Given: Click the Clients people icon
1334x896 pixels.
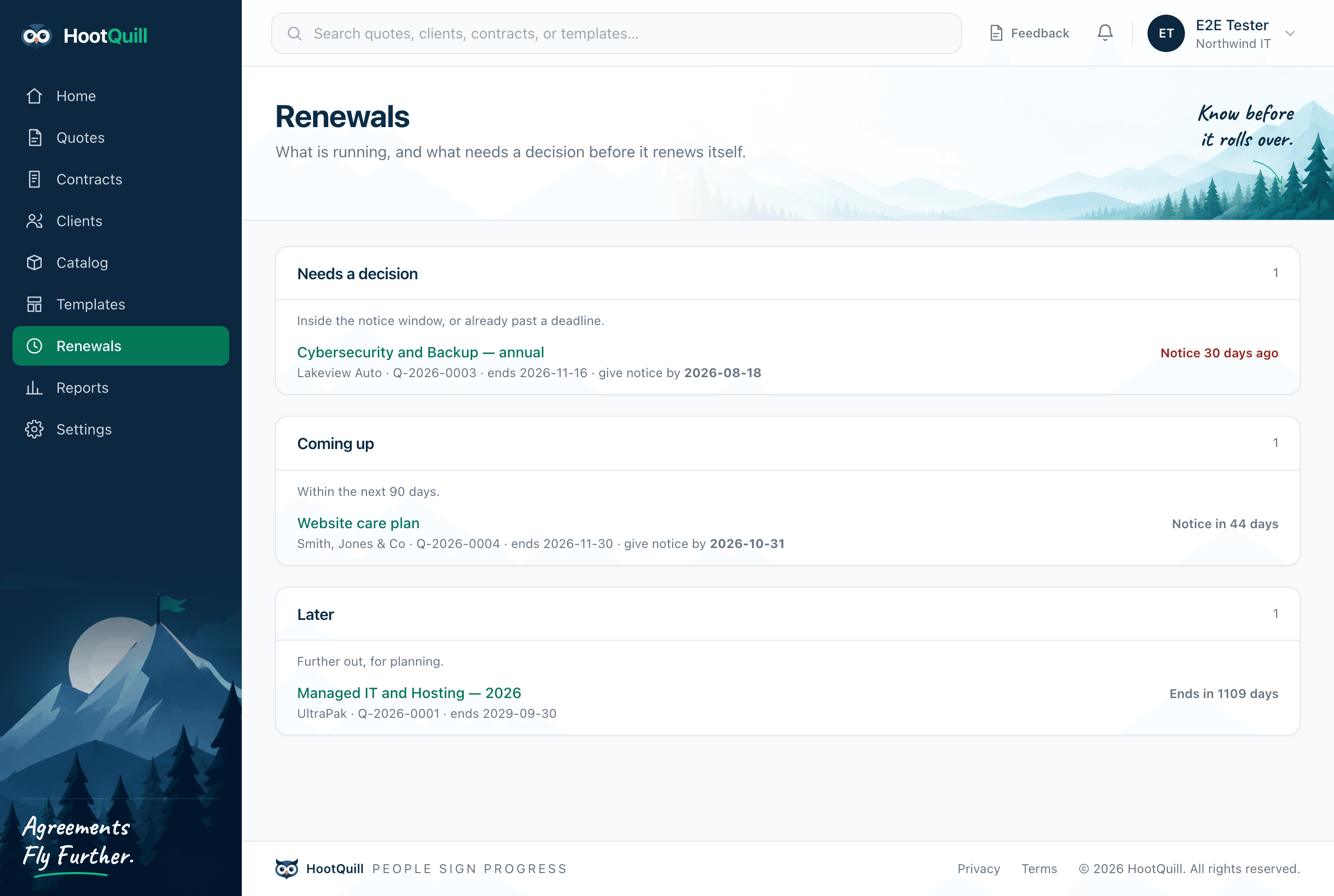Looking at the screenshot, I should click(34, 221).
